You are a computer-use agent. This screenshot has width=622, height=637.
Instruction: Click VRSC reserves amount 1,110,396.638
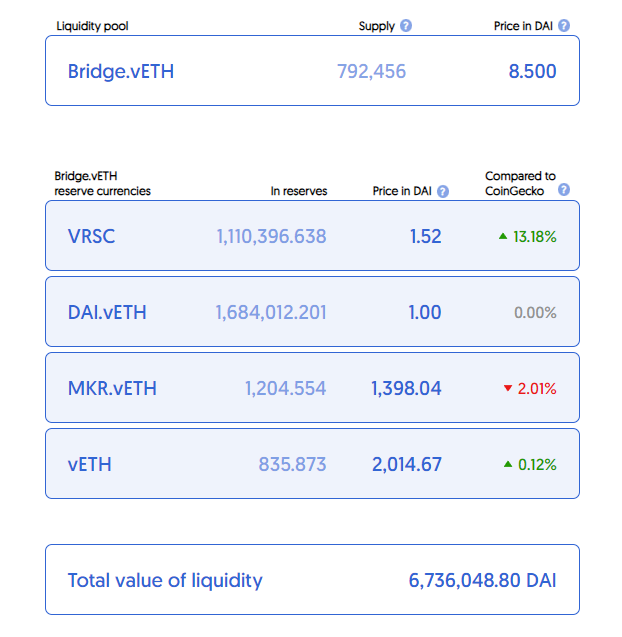271,236
